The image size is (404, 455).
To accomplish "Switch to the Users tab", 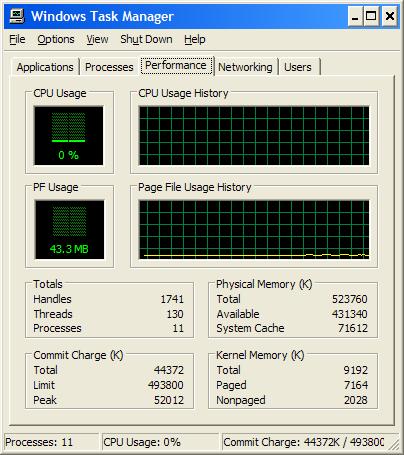I will [298, 67].
